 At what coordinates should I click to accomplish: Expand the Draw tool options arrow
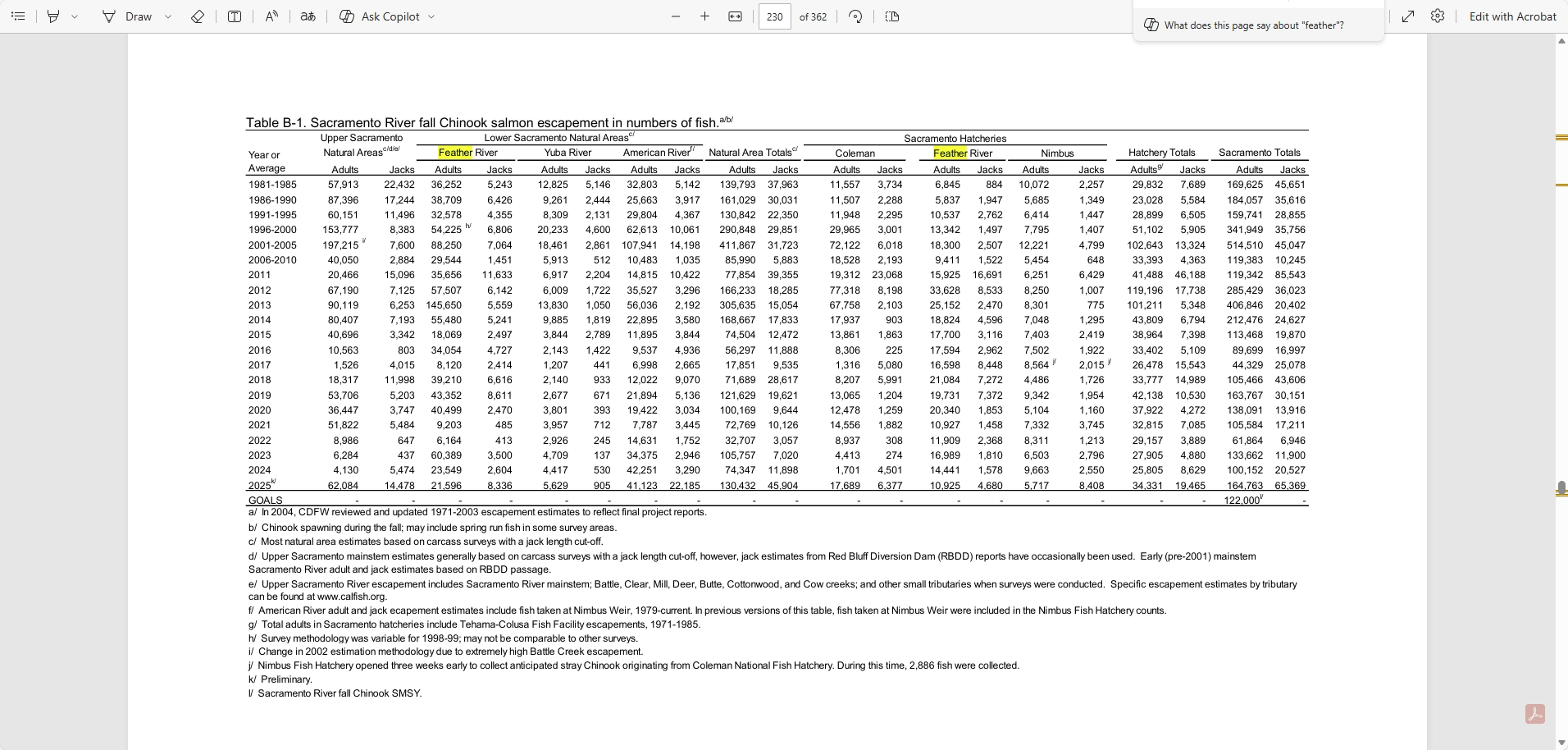tap(168, 16)
